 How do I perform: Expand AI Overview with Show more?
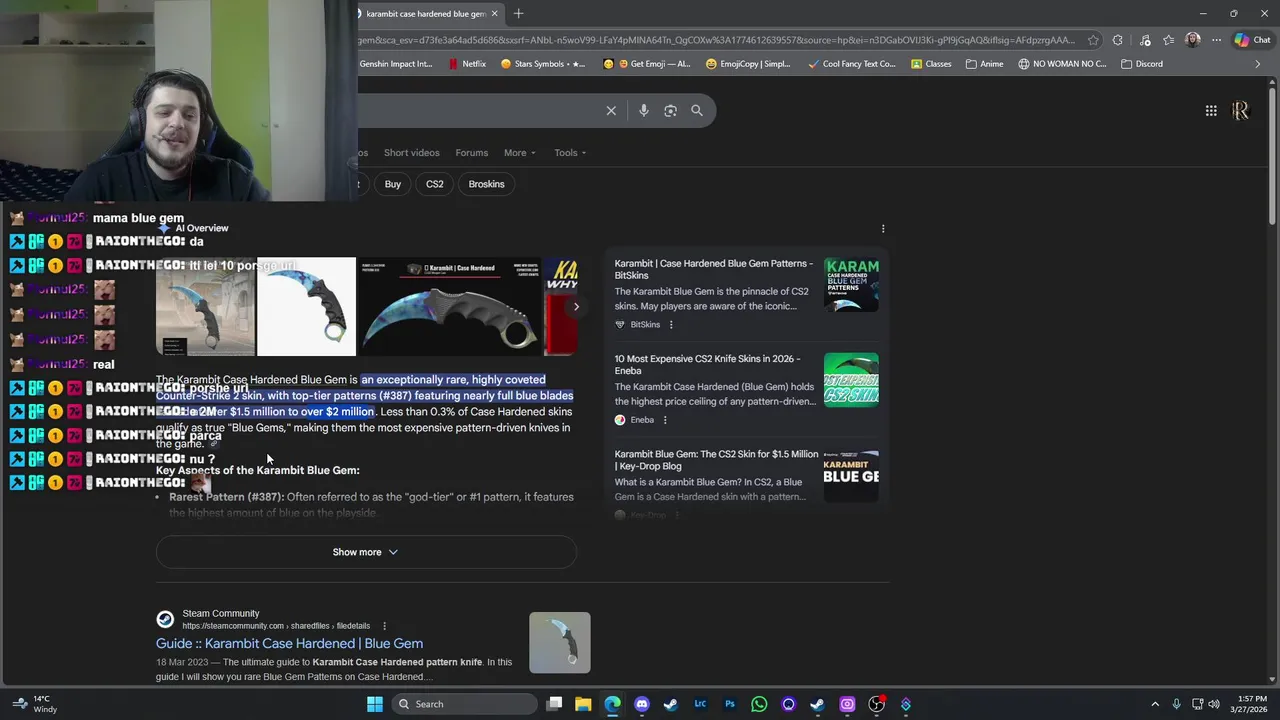click(x=366, y=552)
